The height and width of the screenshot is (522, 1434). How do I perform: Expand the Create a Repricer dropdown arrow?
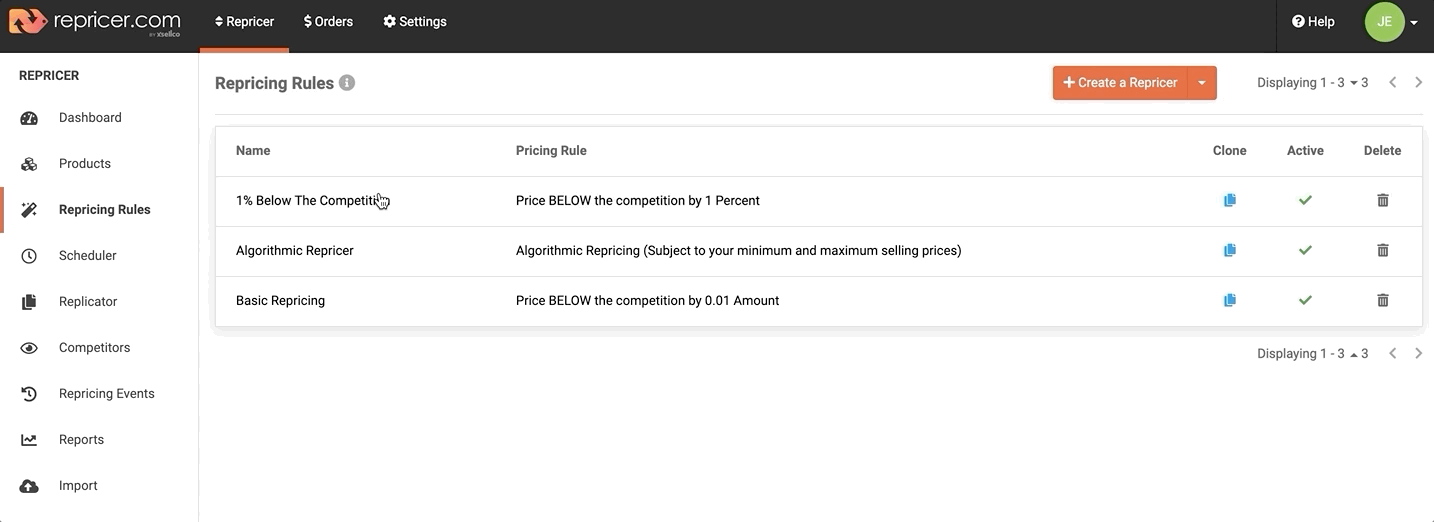(1202, 83)
